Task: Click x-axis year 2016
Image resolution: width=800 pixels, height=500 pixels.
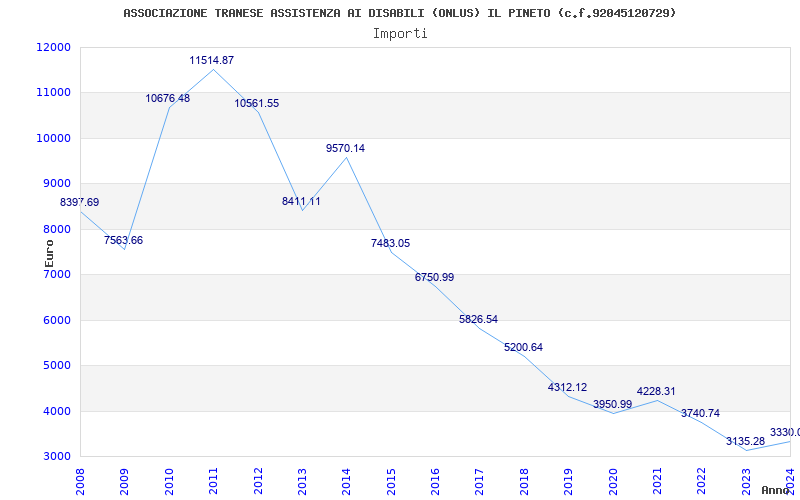Action: pyautogui.click(x=435, y=481)
